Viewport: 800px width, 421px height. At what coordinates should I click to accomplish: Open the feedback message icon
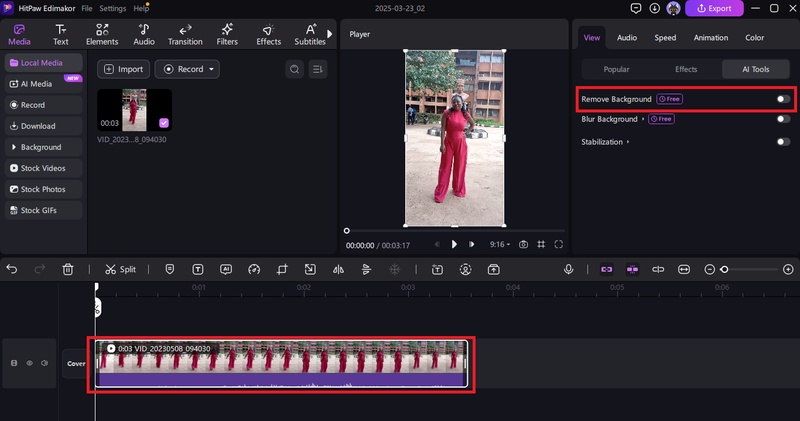point(636,8)
